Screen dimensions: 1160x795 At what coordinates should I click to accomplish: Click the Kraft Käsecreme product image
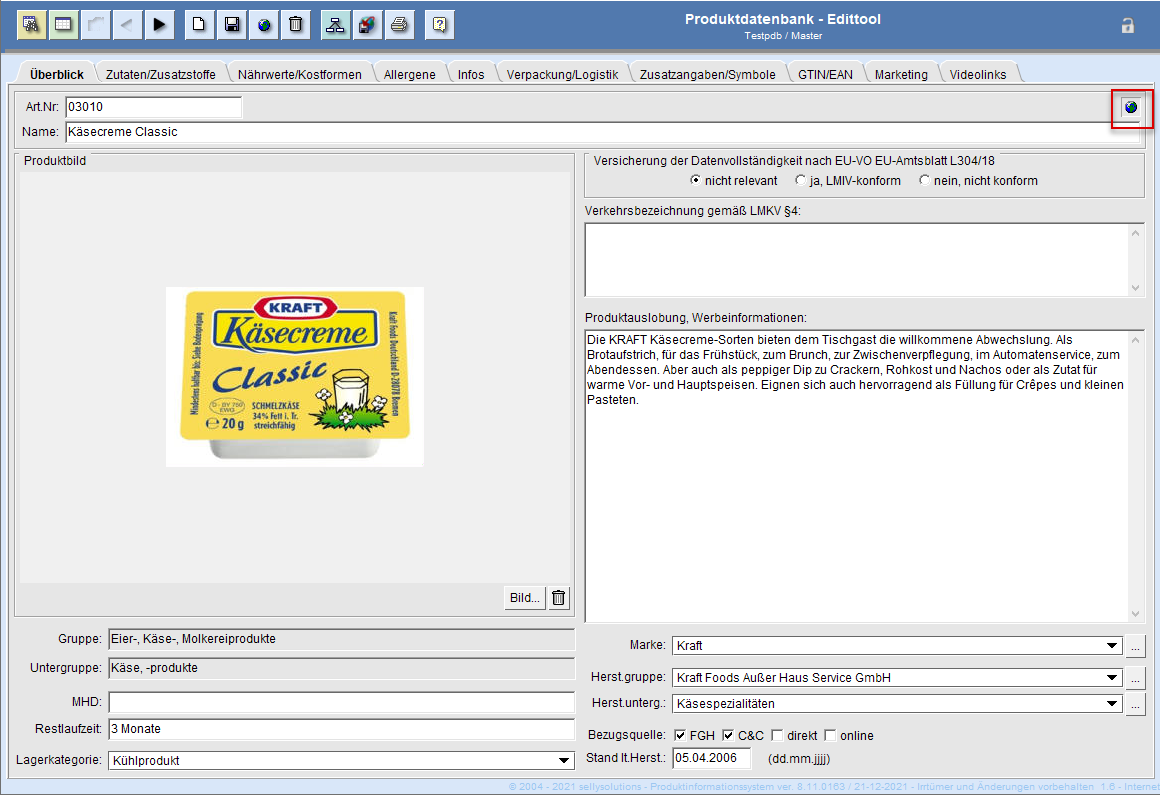tap(294, 376)
